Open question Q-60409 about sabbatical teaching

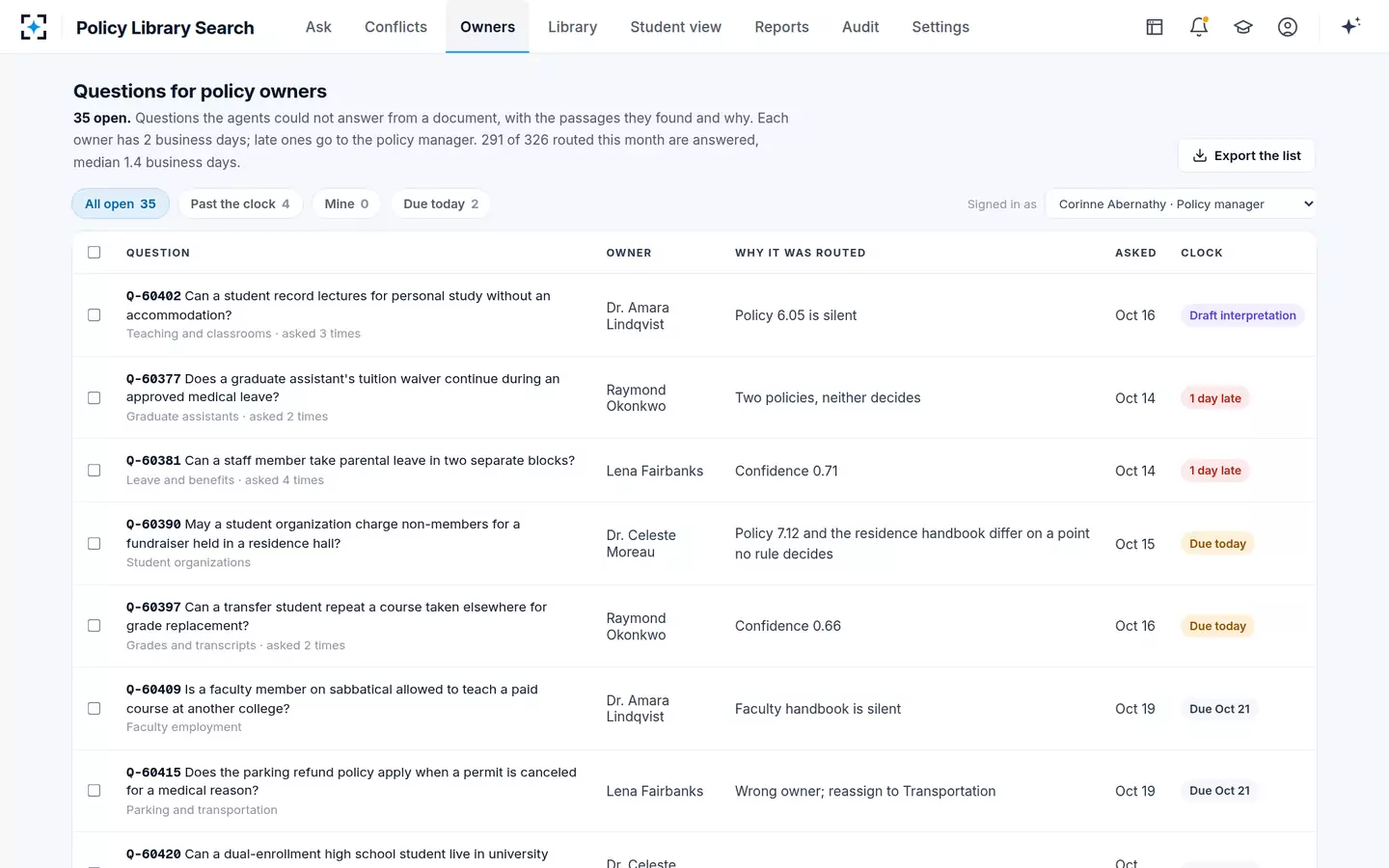click(332, 699)
